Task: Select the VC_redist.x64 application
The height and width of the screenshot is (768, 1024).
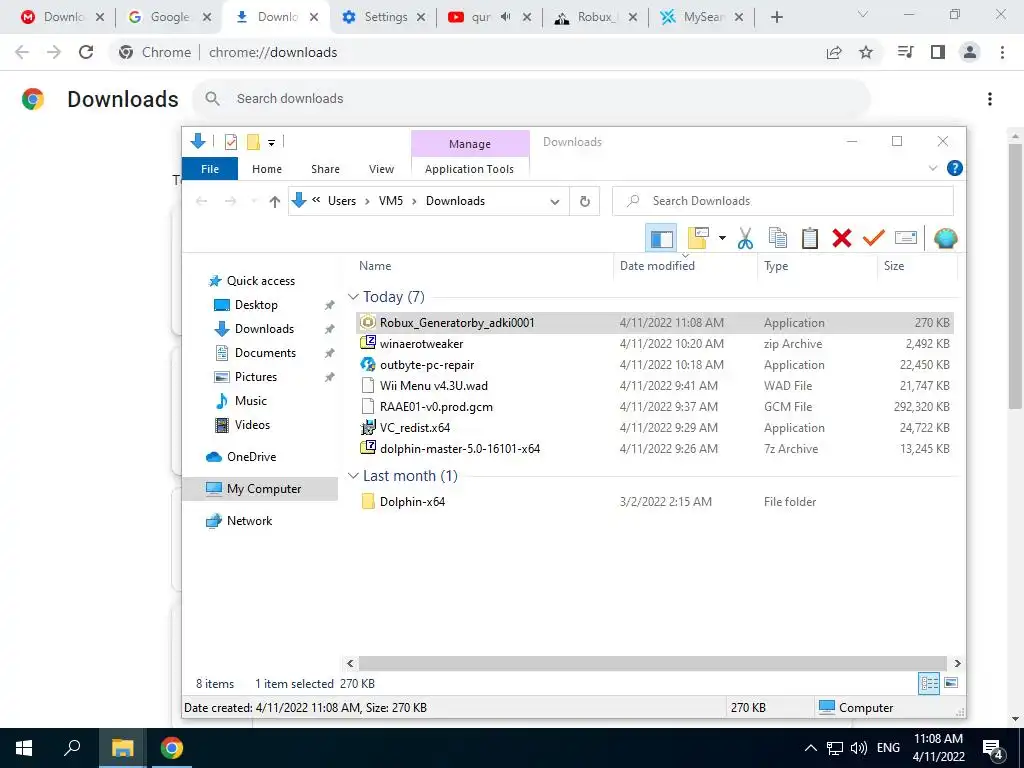Action: (654, 428)
